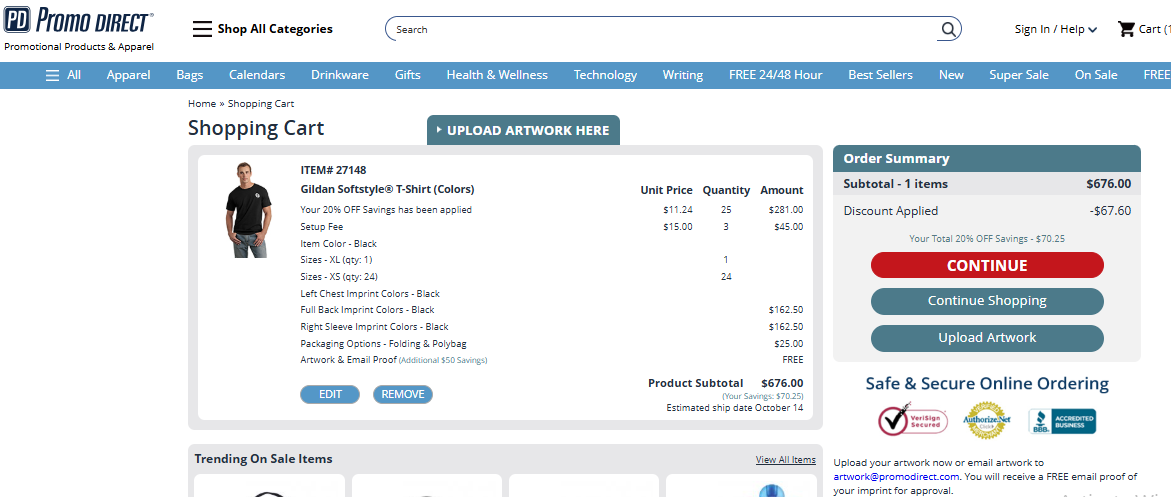Open the Calendars category

click(257, 75)
